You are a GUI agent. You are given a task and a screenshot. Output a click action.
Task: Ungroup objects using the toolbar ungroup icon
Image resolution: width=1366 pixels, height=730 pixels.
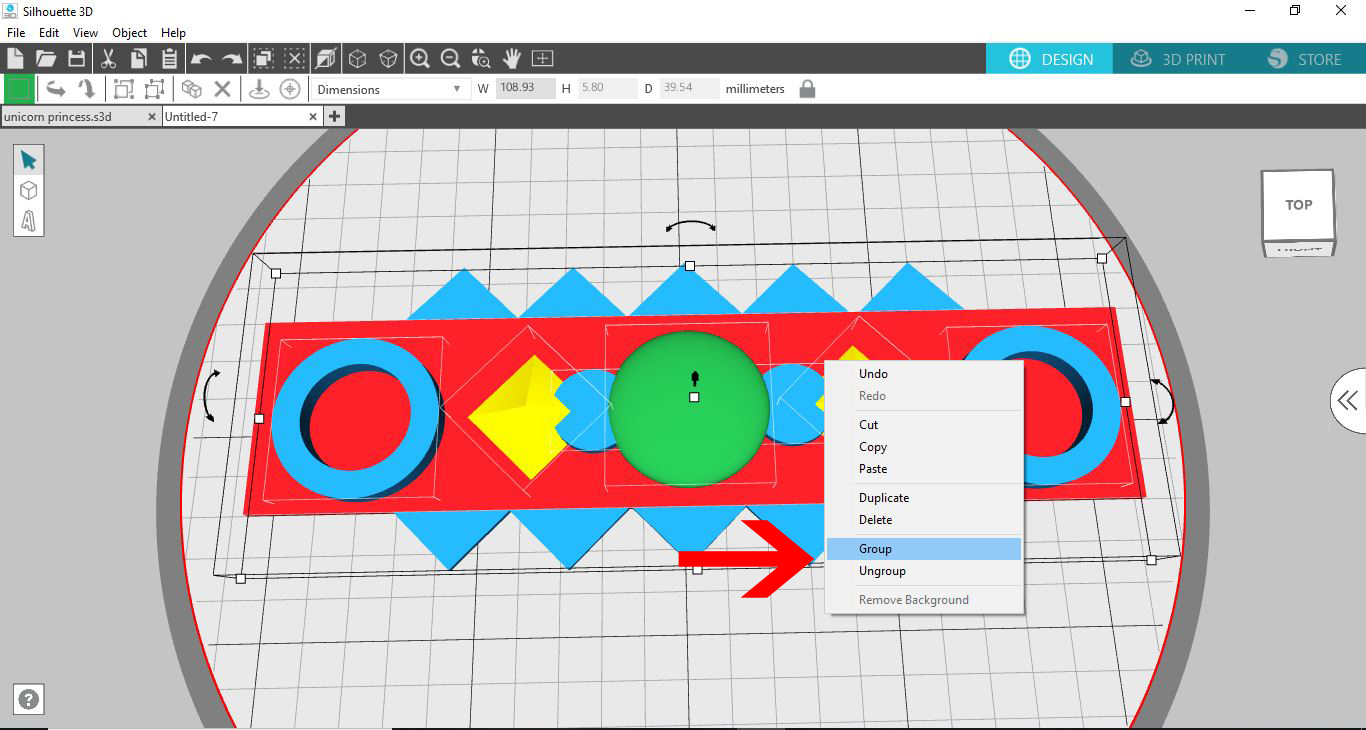click(154, 89)
